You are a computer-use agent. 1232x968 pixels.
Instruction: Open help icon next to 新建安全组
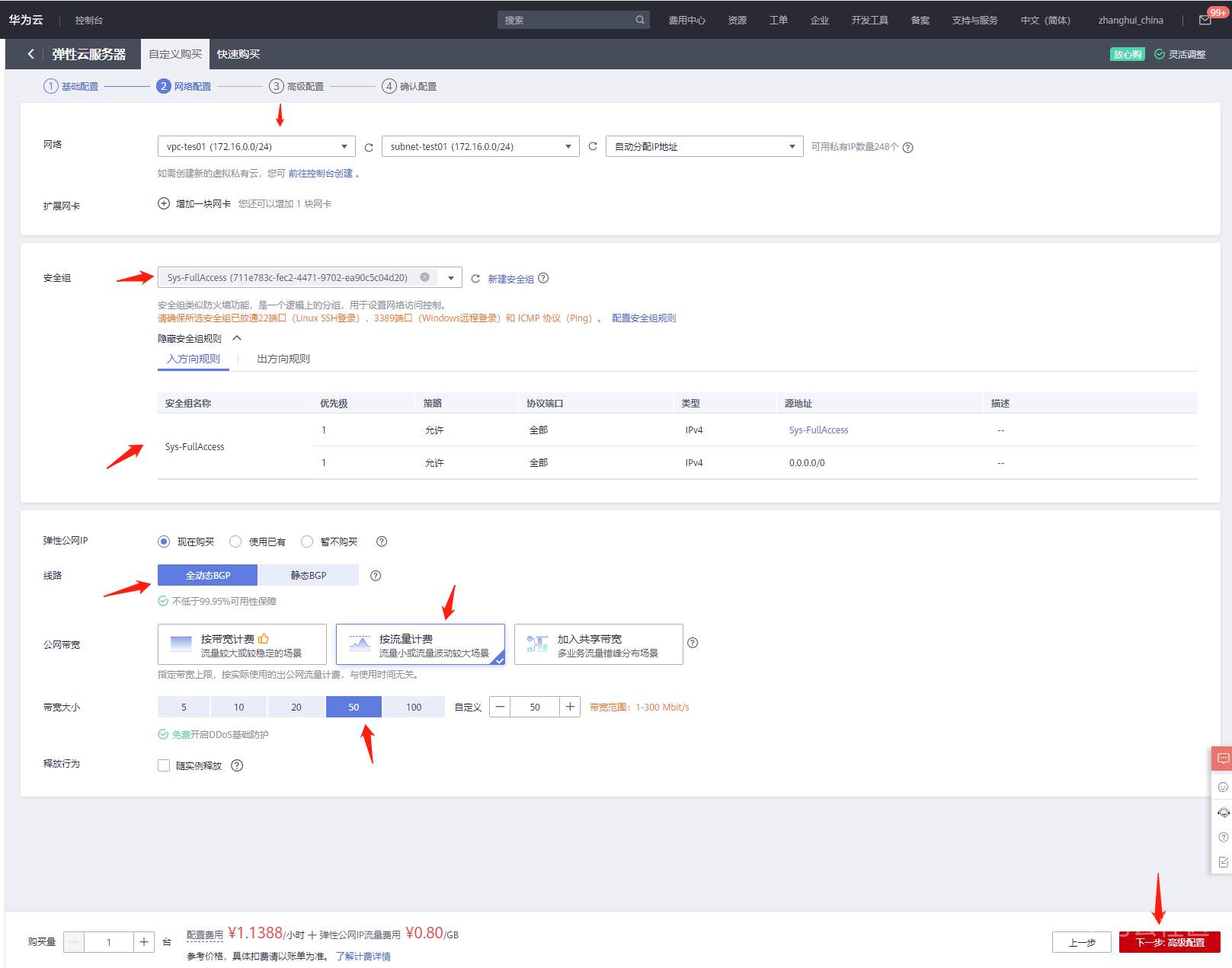(543, 278)
